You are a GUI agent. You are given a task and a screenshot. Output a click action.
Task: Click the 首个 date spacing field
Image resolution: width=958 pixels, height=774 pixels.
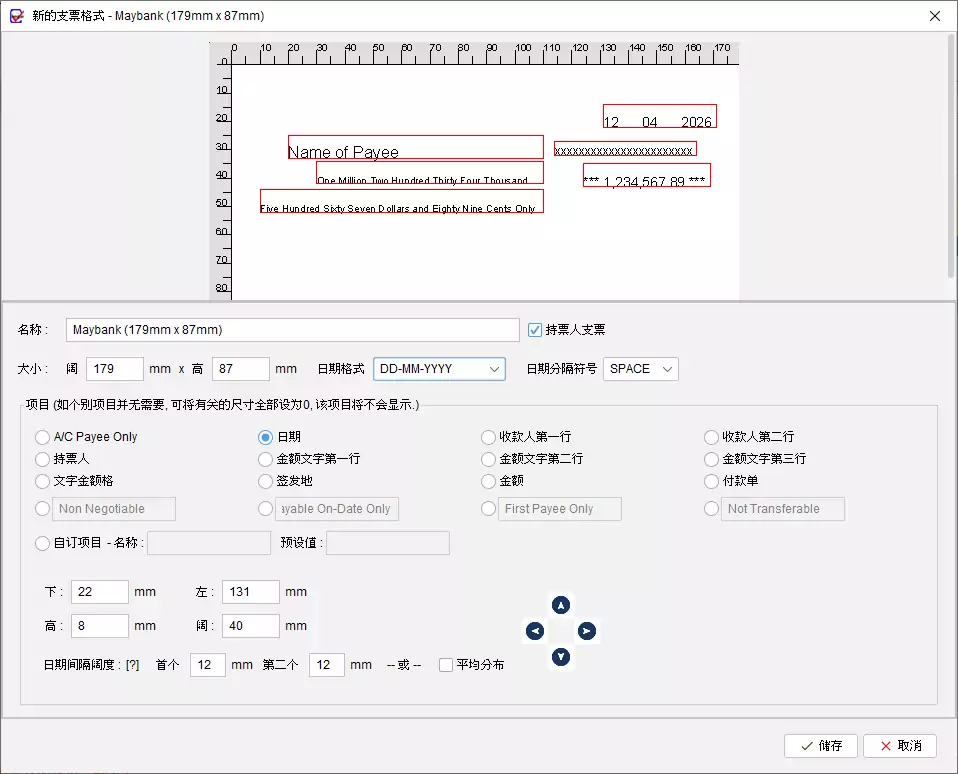[208, 665]
